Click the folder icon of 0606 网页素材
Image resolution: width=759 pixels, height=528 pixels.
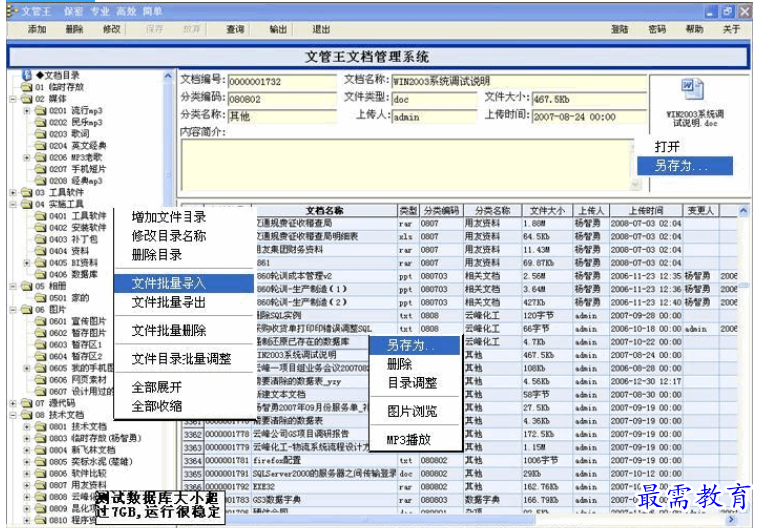(41, 380)
